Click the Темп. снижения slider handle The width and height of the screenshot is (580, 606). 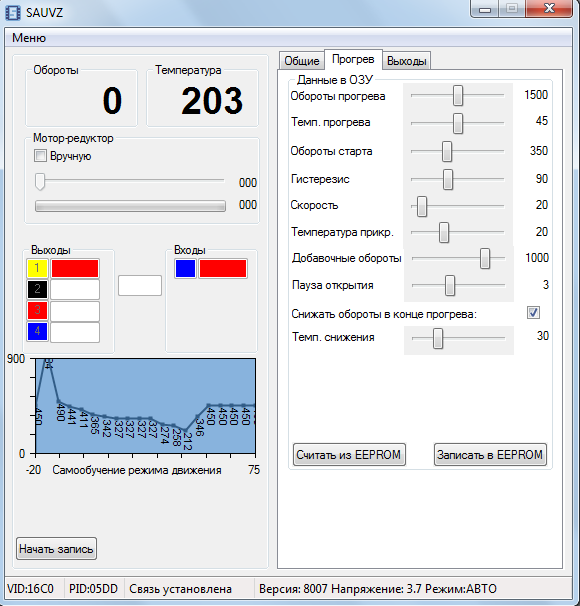437,339
